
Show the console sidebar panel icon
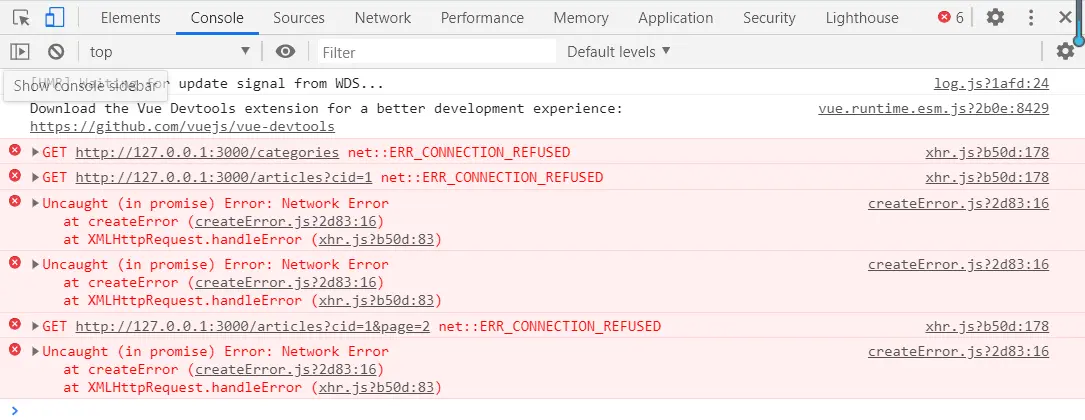pyautogui.click(x=20, y=52)
